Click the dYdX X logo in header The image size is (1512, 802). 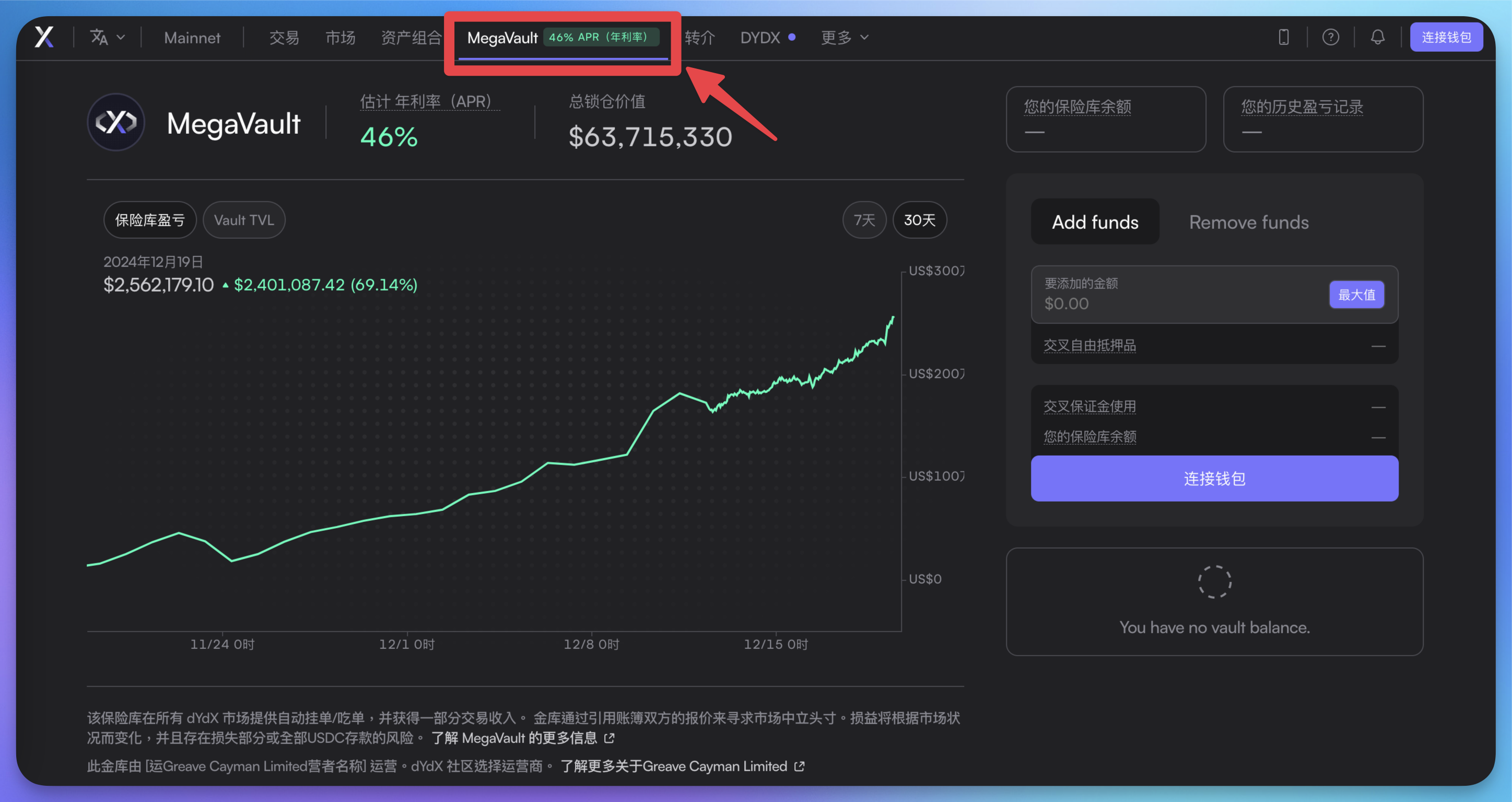(44, 37)
